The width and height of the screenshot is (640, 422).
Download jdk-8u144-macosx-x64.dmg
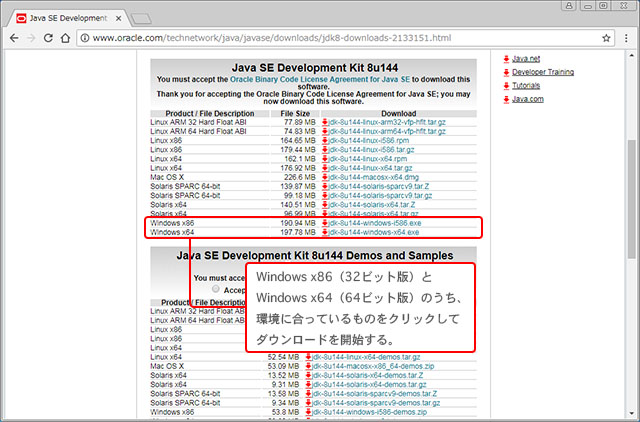[x=373, y=177]
